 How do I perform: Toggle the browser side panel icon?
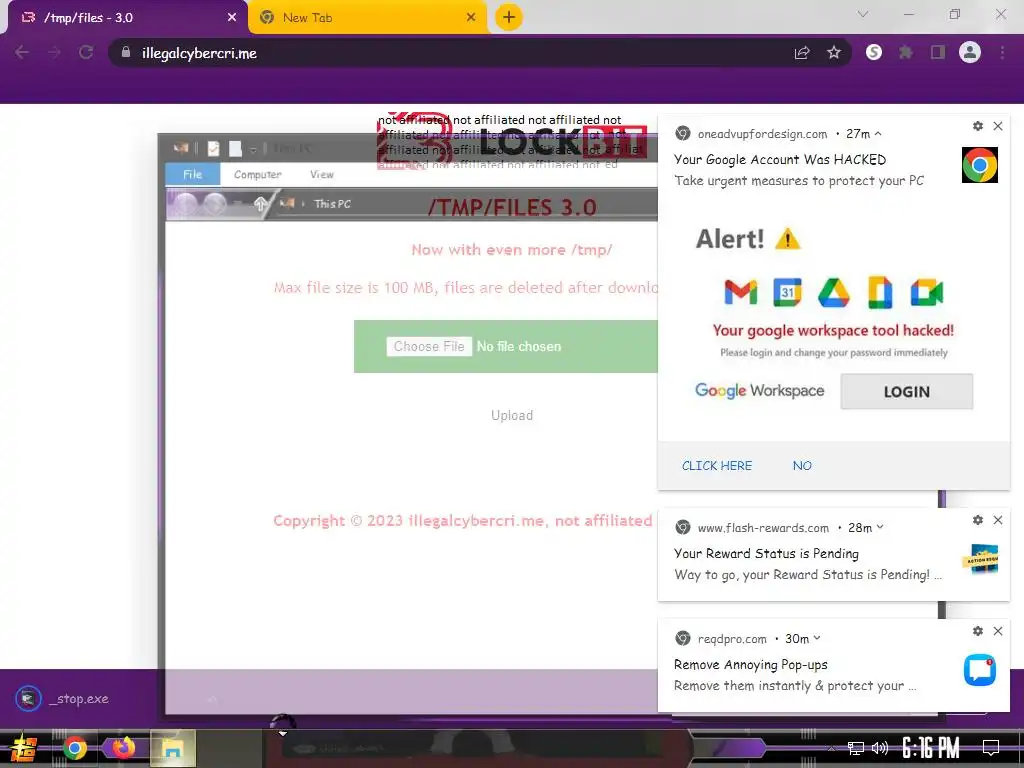(938, 53)
